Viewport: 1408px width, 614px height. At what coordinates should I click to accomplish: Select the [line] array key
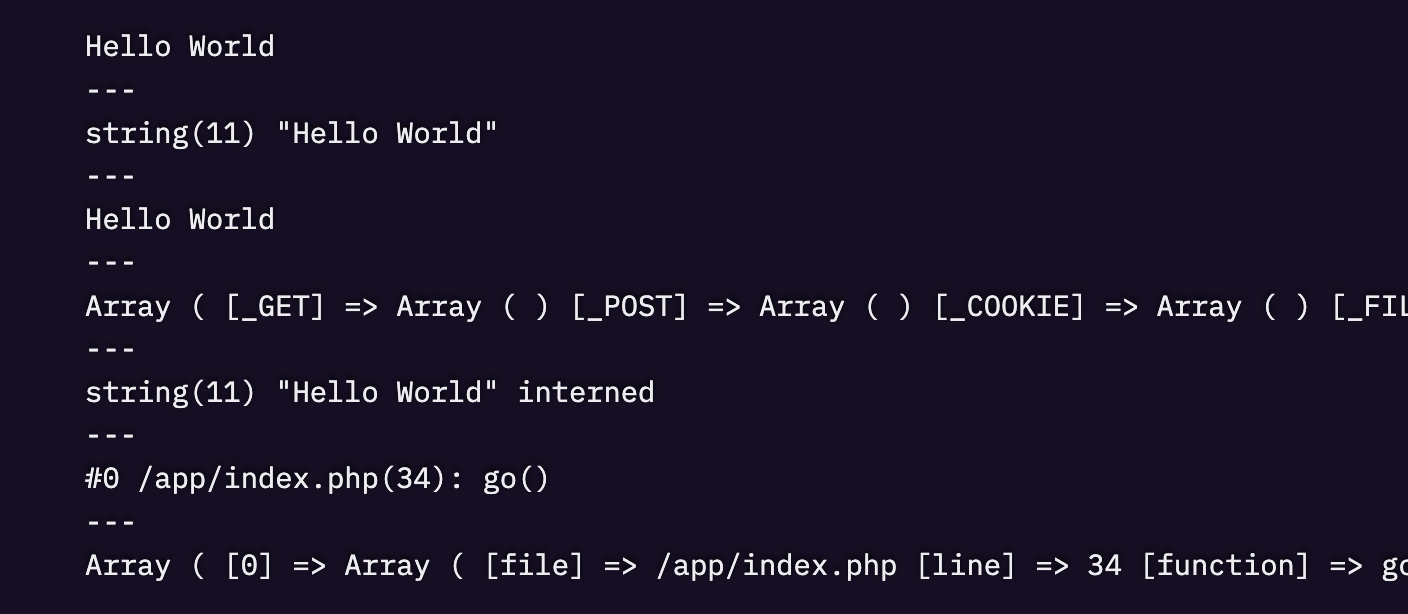[966, 566]
